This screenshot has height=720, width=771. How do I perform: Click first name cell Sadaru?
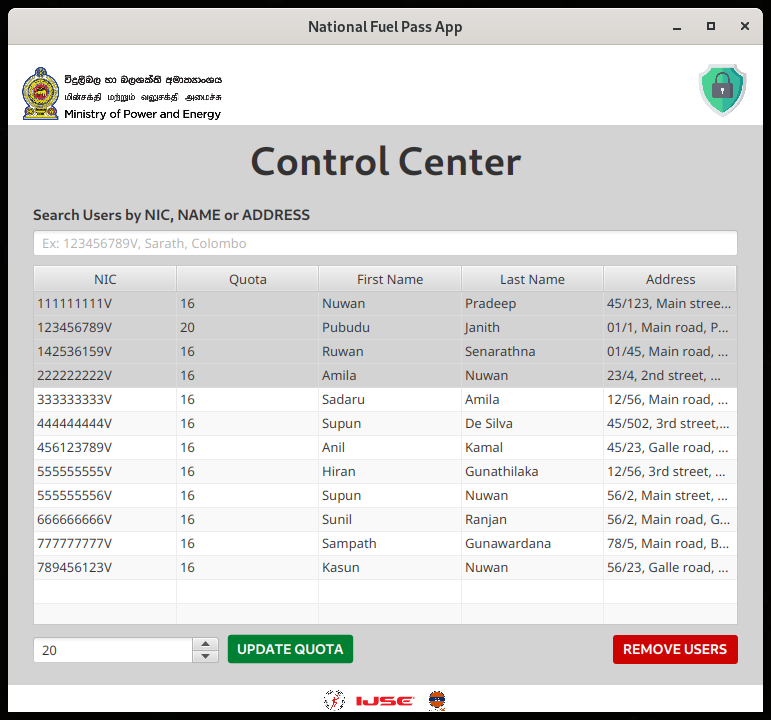390,399
